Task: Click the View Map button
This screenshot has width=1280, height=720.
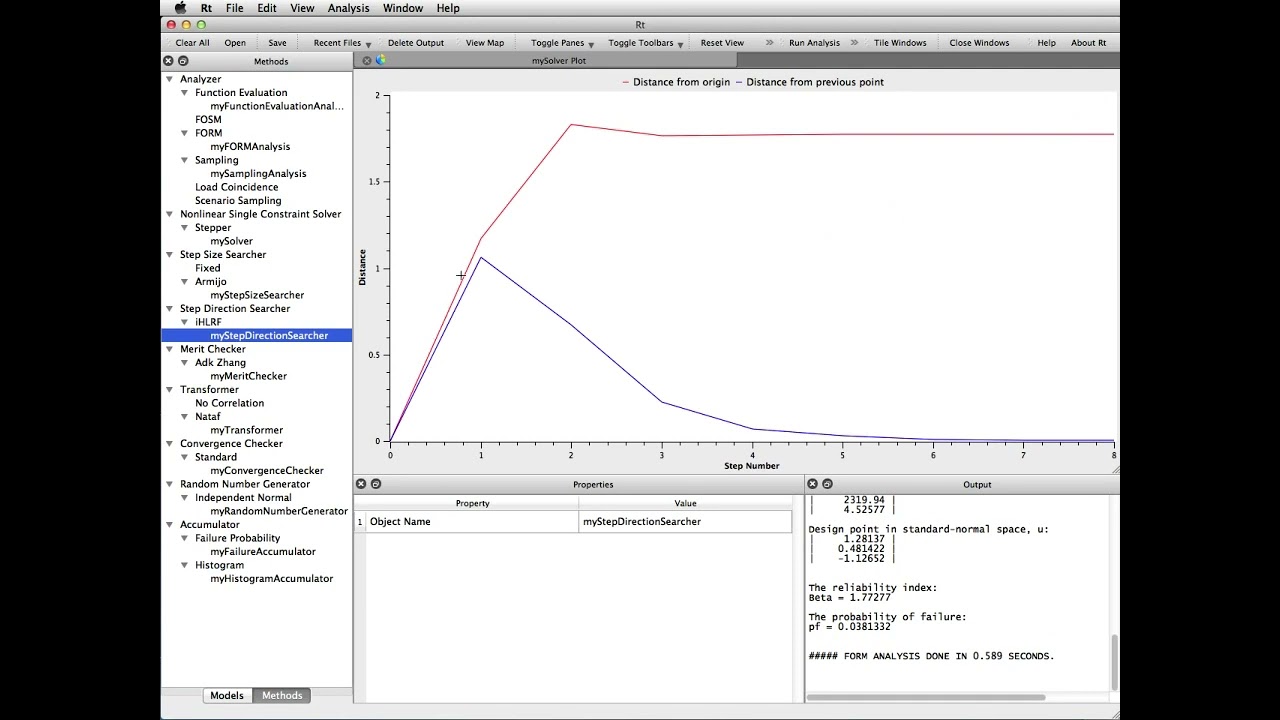Action: (485, 43)
